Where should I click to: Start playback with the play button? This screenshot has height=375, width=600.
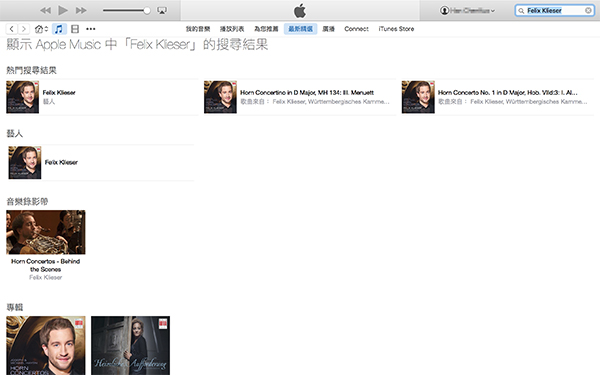tap(63, 10)
